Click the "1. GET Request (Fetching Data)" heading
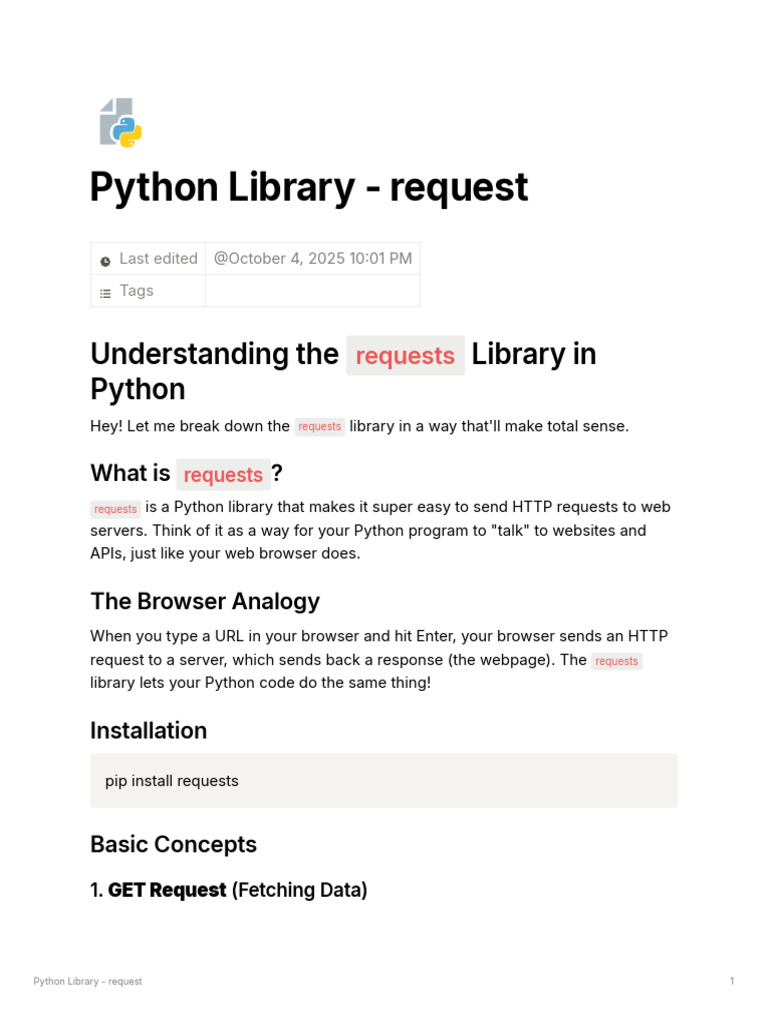The height and width of the screenshot is (1024, 768). coord(228,890)
